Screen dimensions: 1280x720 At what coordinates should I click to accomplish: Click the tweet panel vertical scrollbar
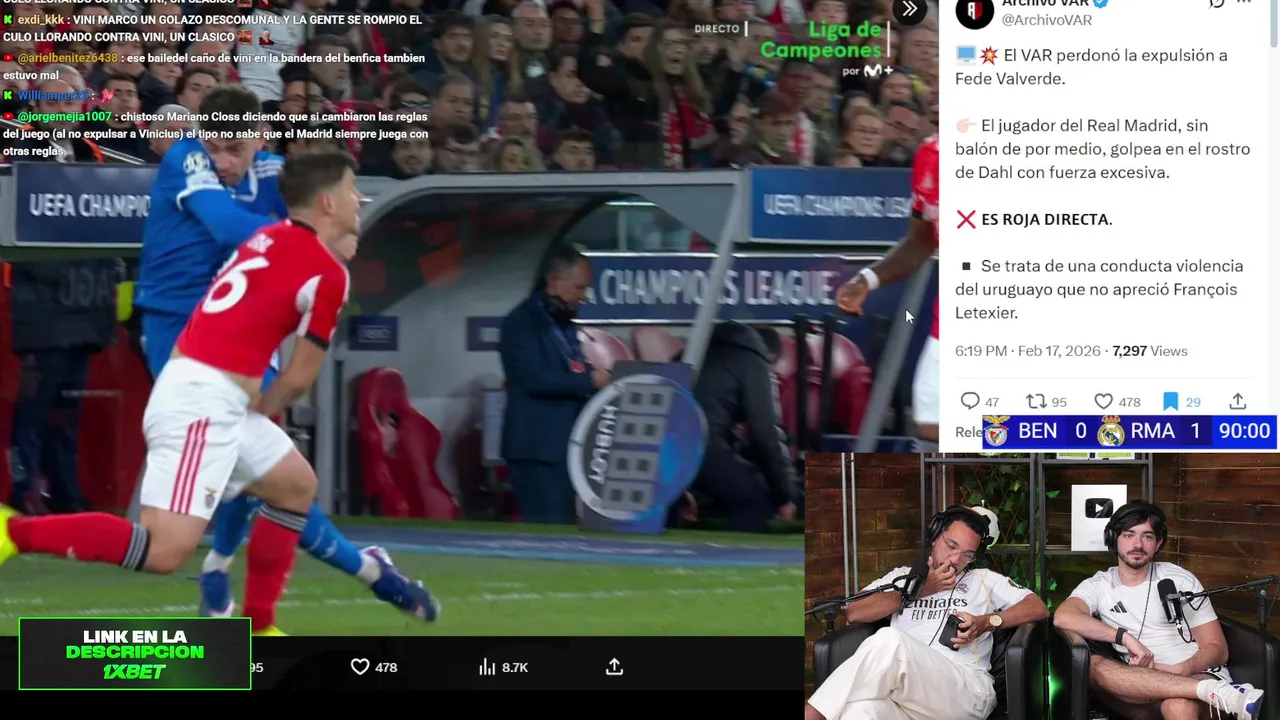coord(1274,22)
